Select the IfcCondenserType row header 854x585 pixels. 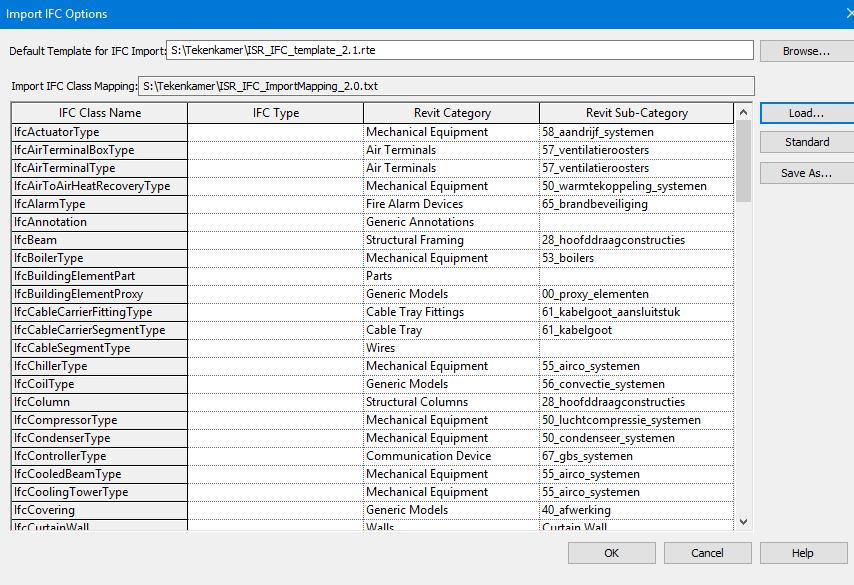coord(100,437)
